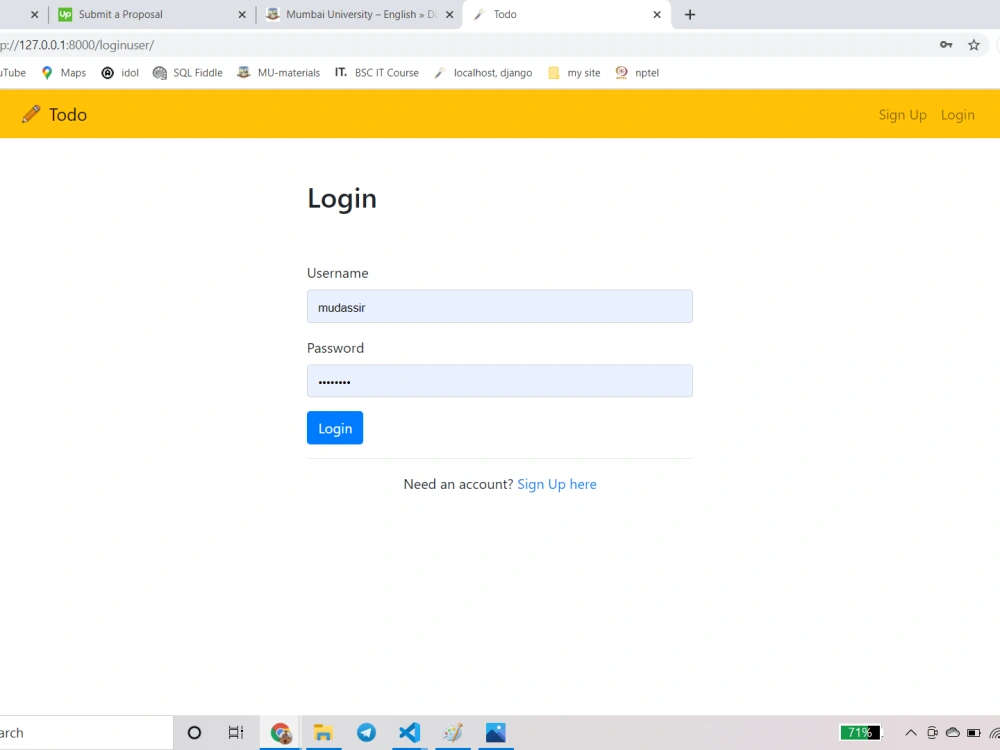Image resolution: width=1000 pixels, height=750 pixels.
Task: Submit the blue Login button
Action: coord(335,428)
